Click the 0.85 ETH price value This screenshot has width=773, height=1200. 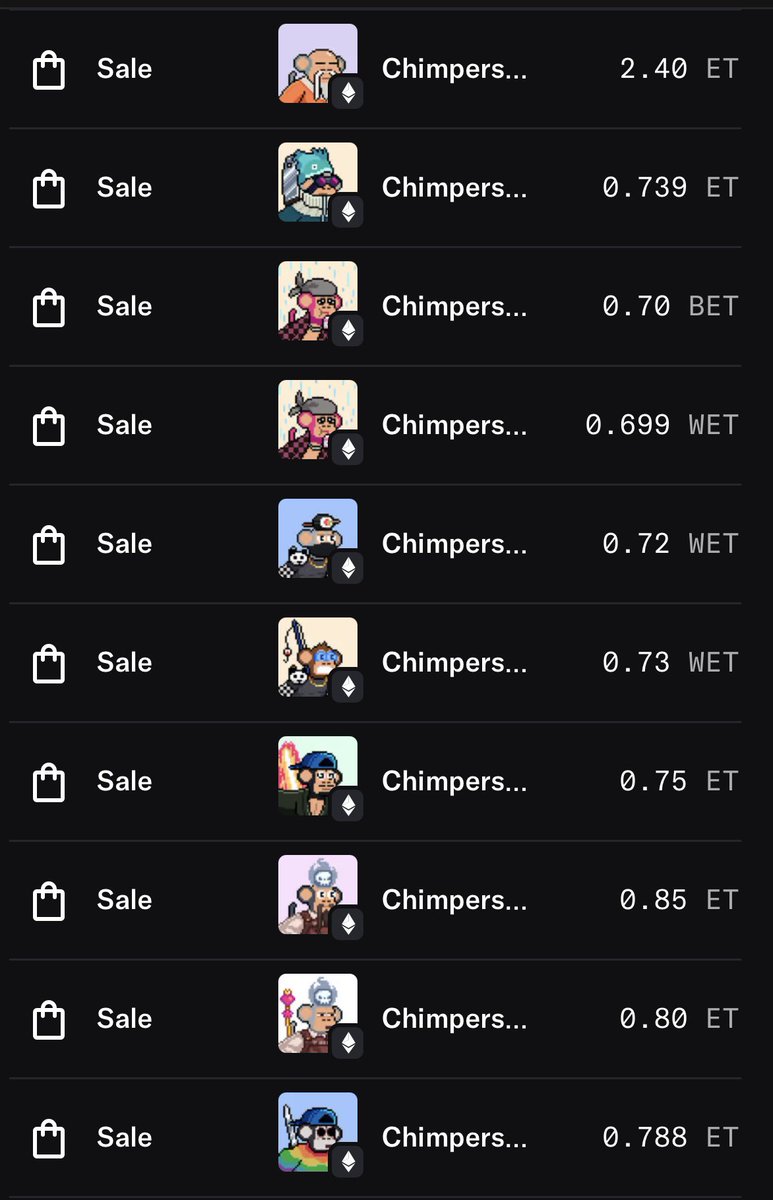pyautogui.click(x=678, y=900)
